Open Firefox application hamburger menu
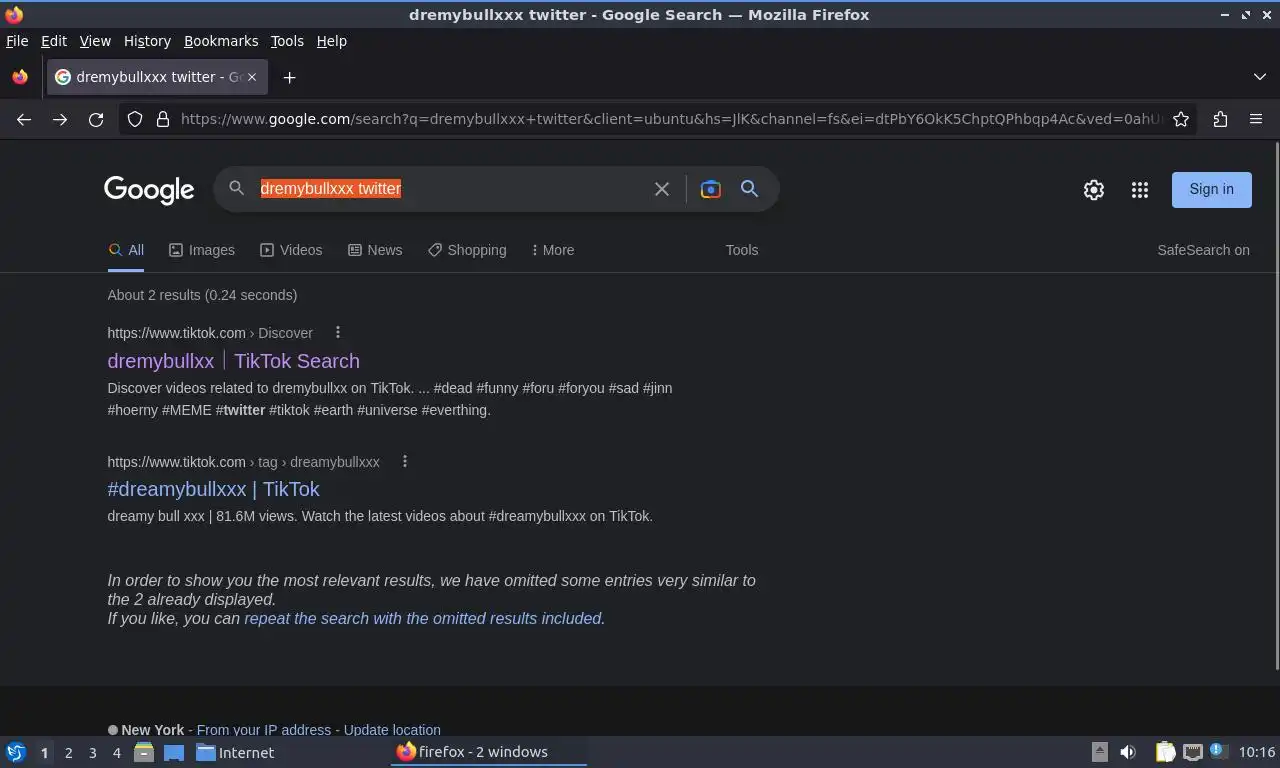 point(1256,119)
